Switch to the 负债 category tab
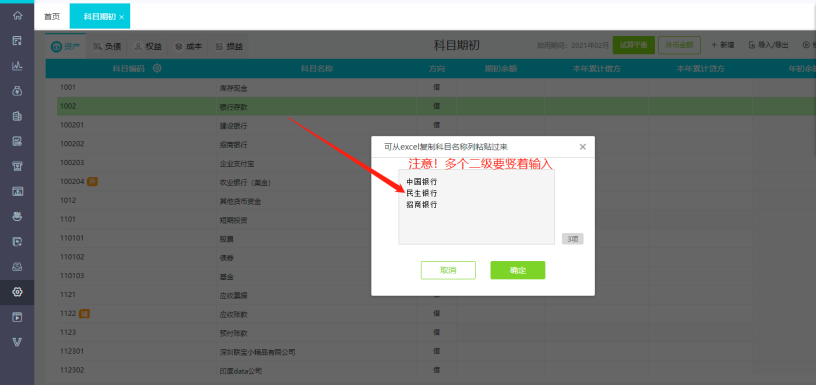 click(107, 47)
